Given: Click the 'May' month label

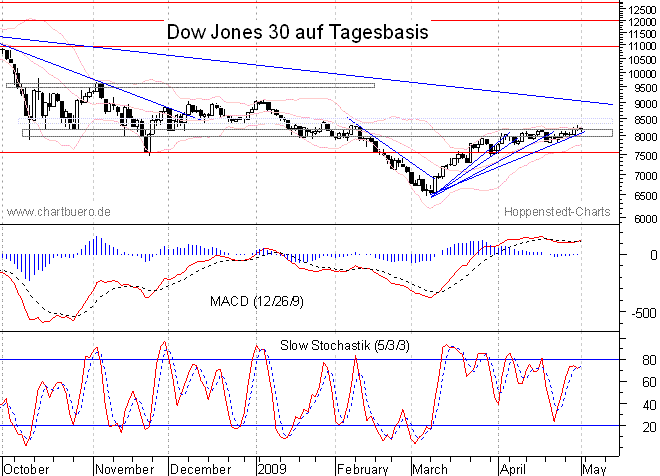Looking at the screenshot, I should click(594, 469).
